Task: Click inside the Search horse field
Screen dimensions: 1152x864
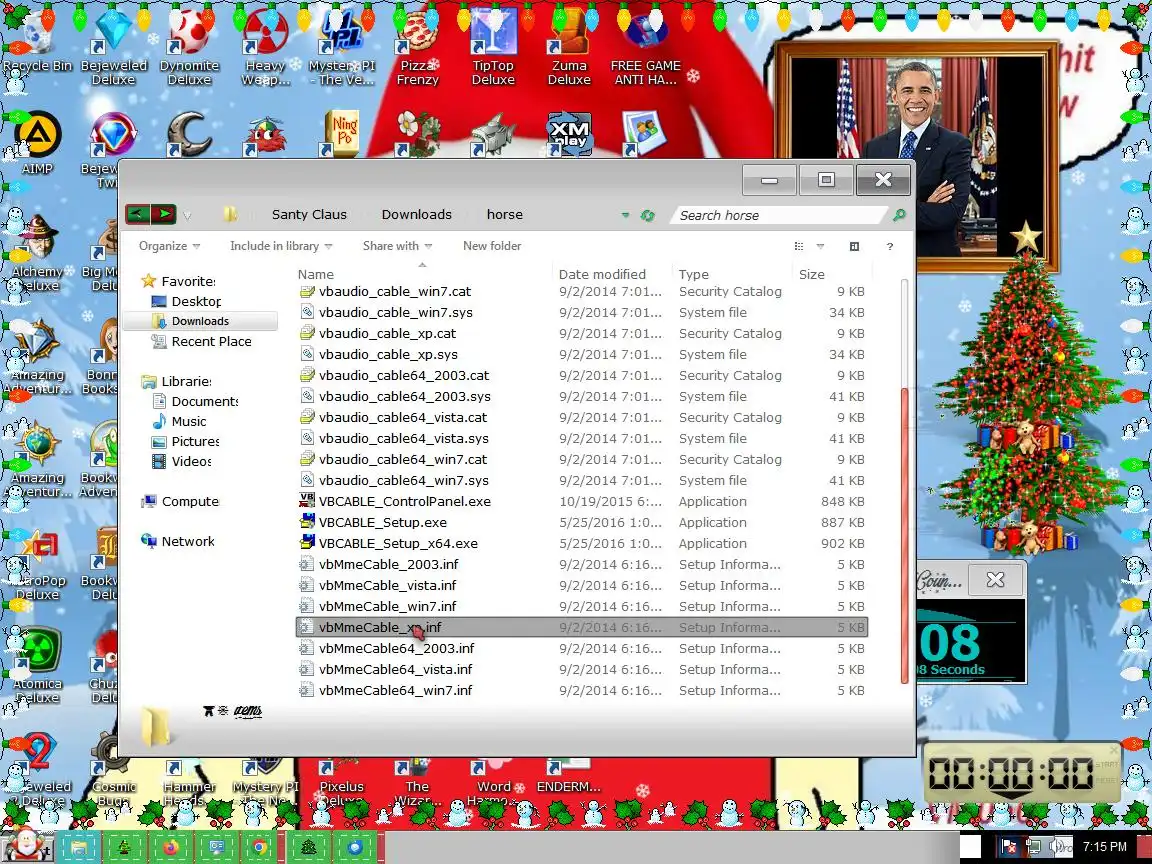Action: pyautogui.click(x=779, y=215)
